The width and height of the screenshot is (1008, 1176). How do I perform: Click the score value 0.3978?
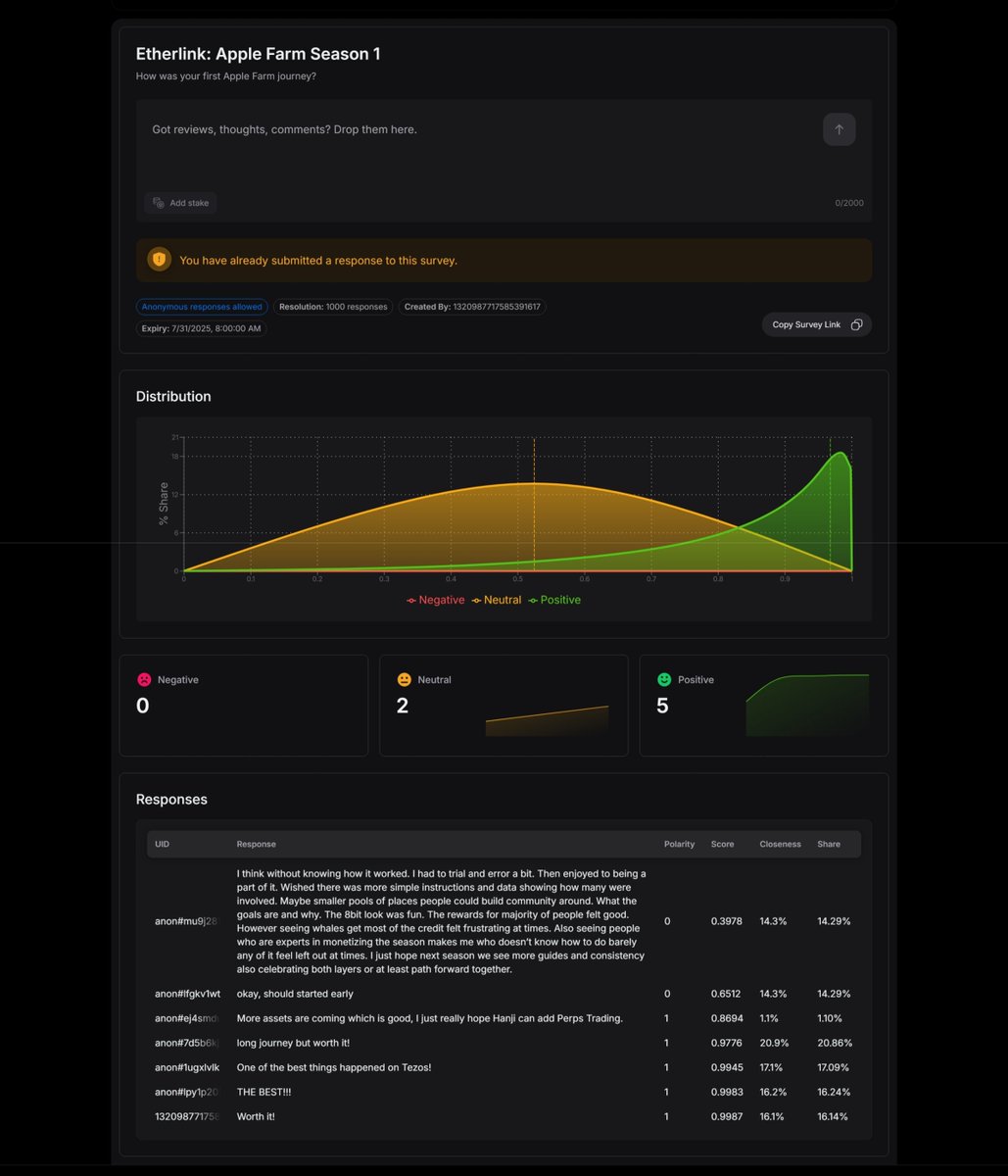(726, 921)
